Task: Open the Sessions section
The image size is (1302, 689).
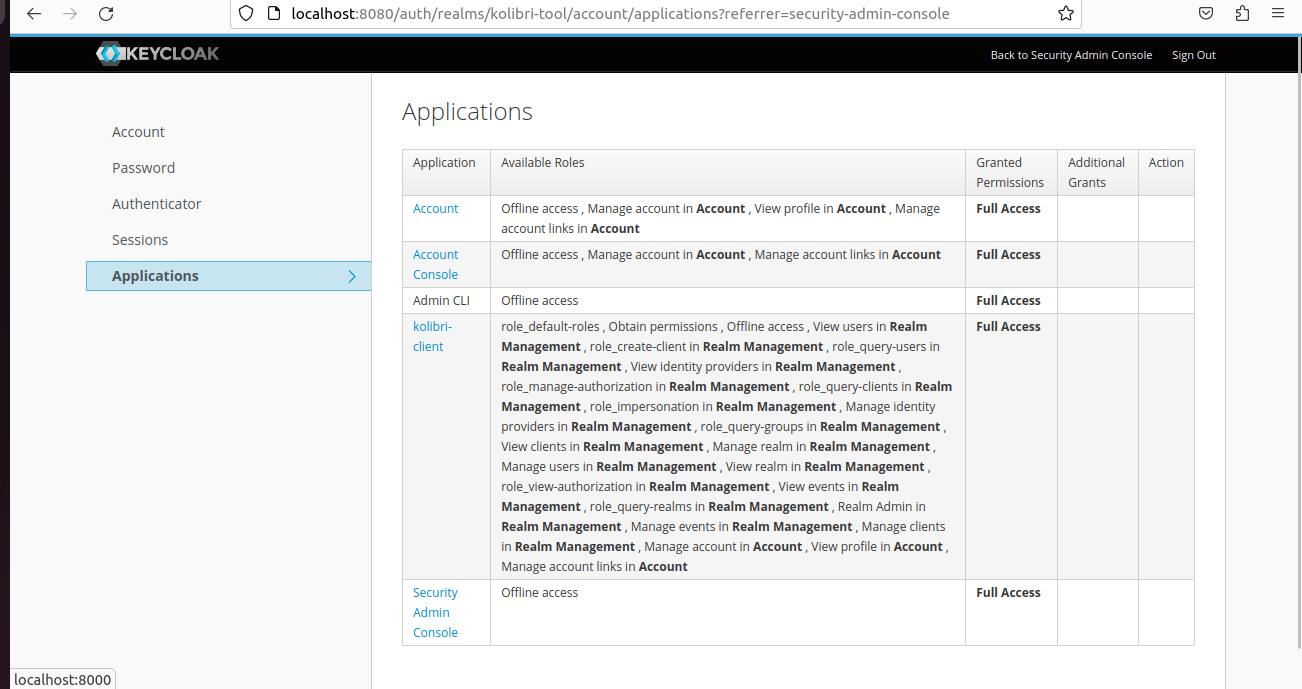Action: 140,239
